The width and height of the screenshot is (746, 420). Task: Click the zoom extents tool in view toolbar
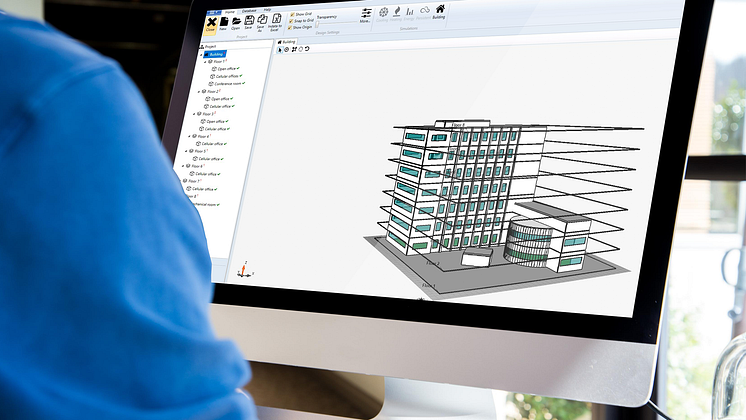[294, 49]
